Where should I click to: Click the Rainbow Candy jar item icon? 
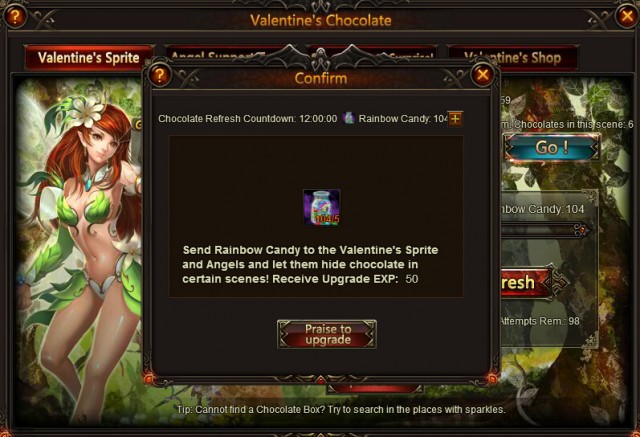322,208
